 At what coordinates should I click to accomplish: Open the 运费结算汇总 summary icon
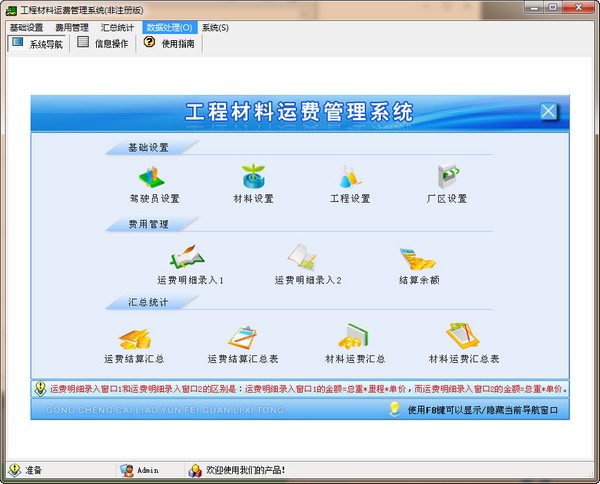click(x=134, y=339)
